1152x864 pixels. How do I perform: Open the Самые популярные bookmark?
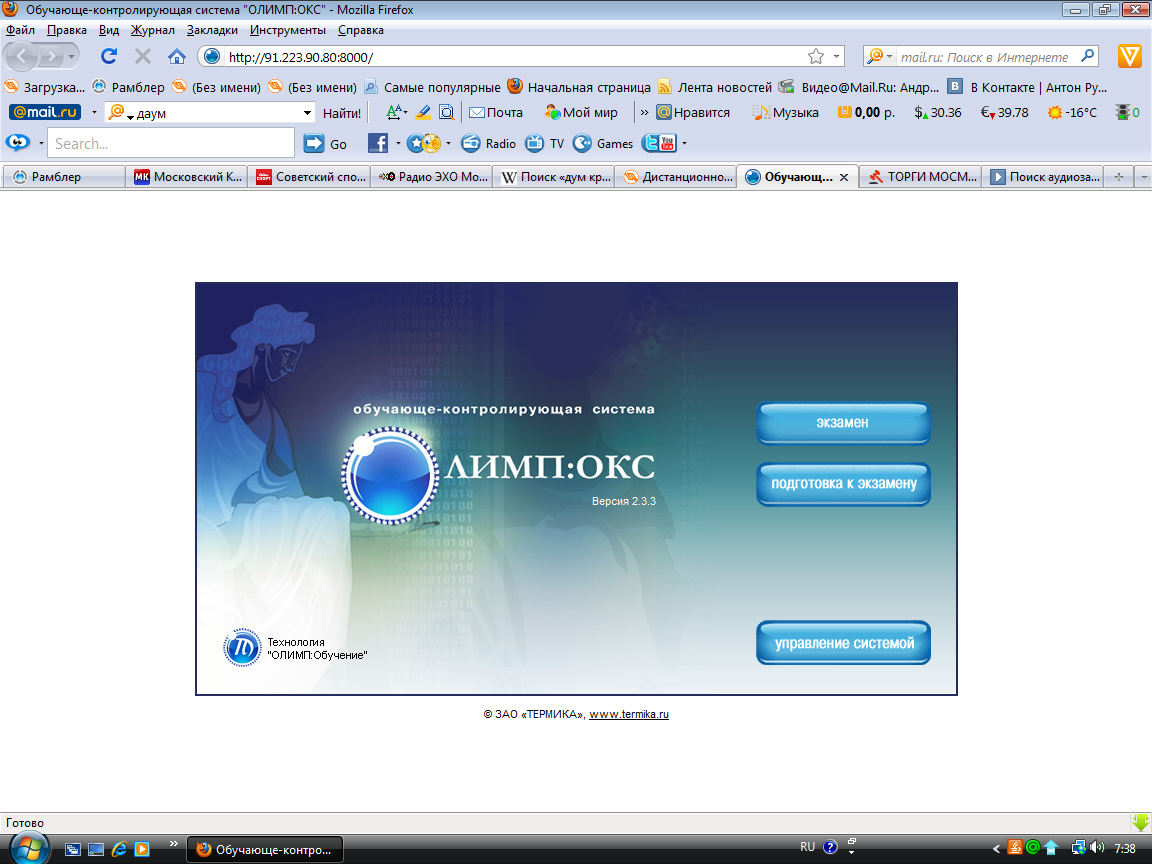433,87
